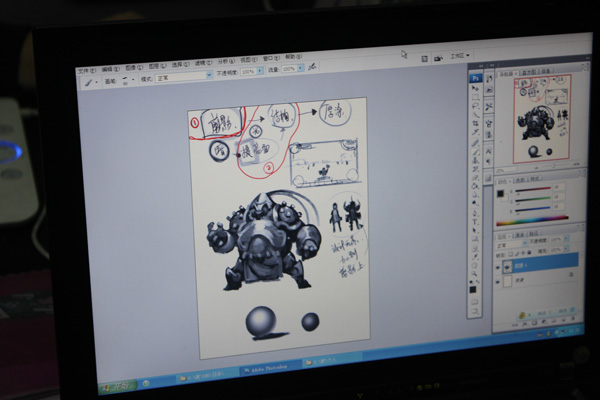Select the Dodge tool
The height and width of the screenshot is (400, 600).
(475, 203)
